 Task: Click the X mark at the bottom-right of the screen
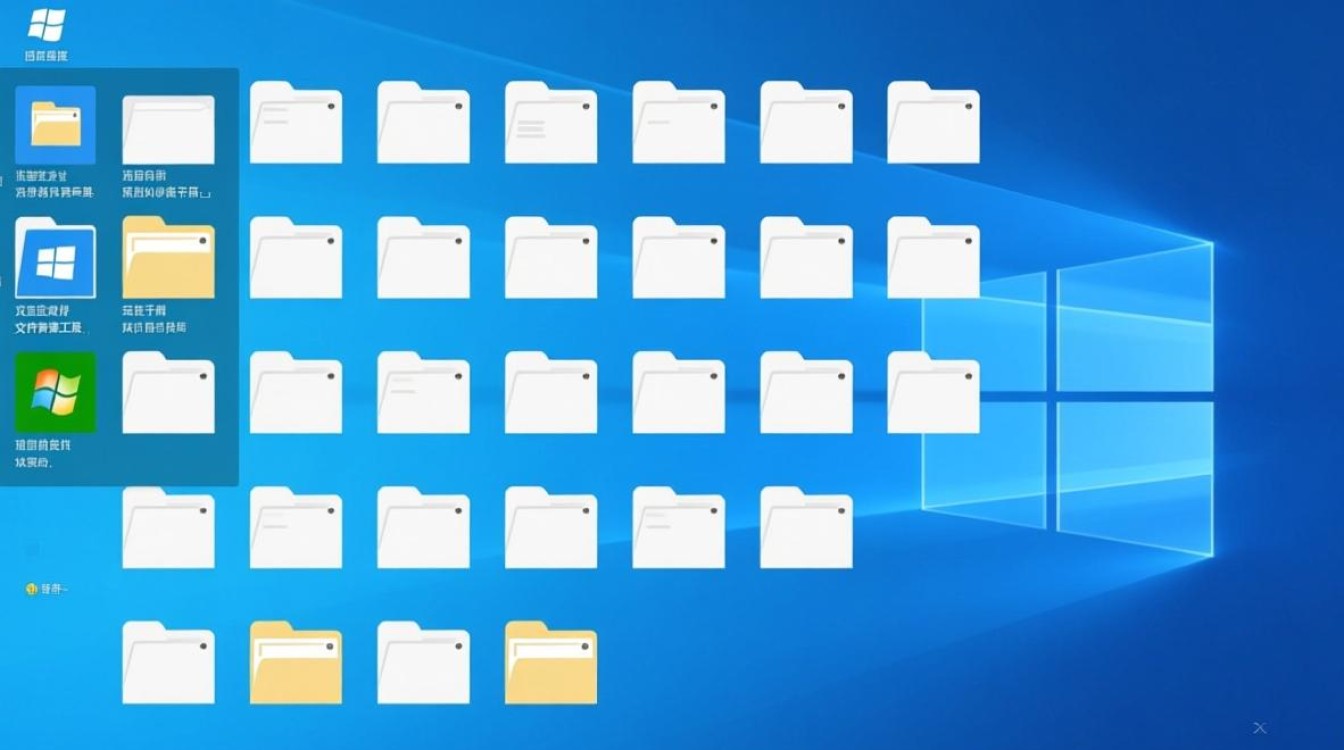point(1259,729)
